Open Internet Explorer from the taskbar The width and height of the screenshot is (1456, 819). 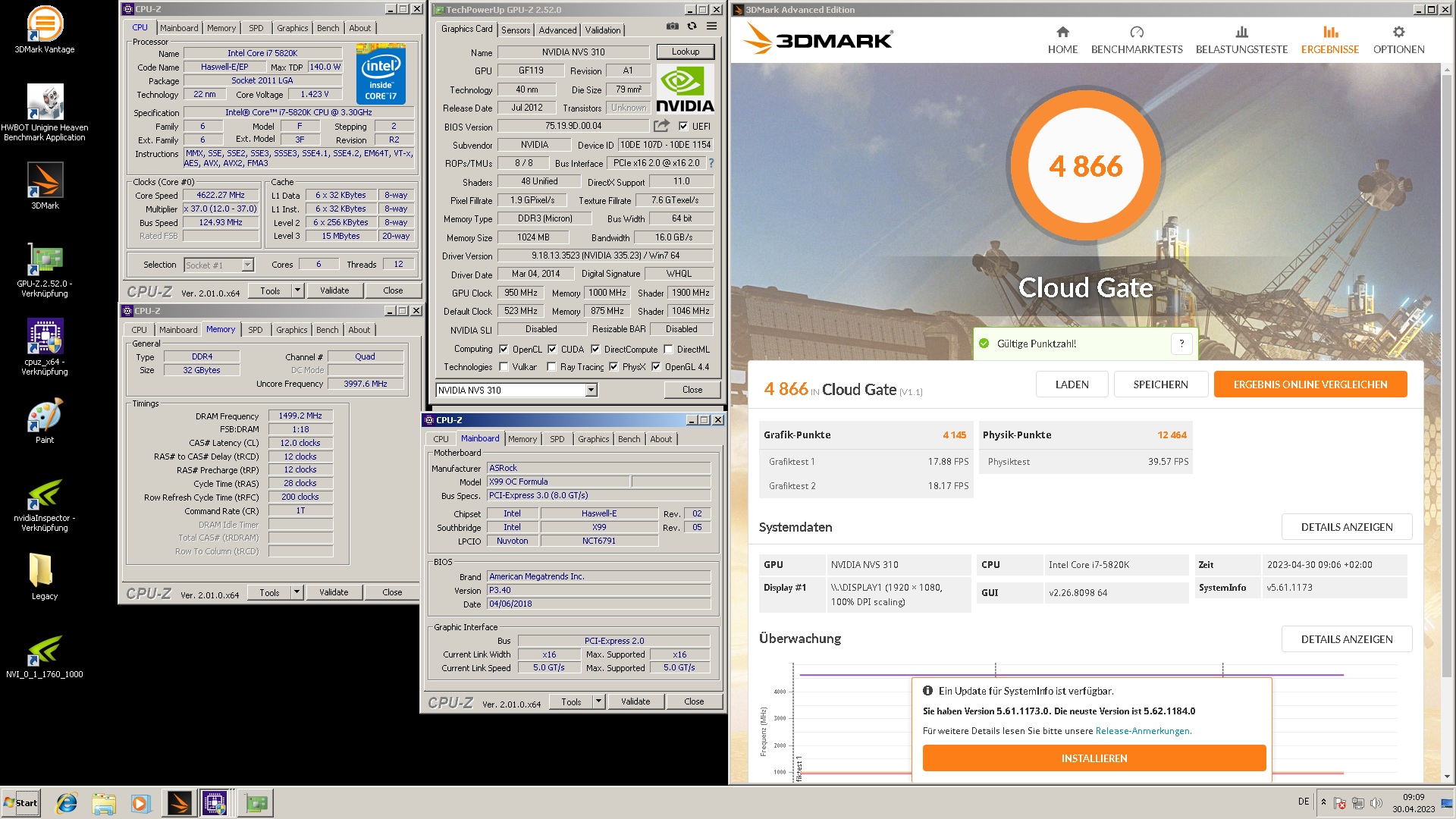click(67, 803)
